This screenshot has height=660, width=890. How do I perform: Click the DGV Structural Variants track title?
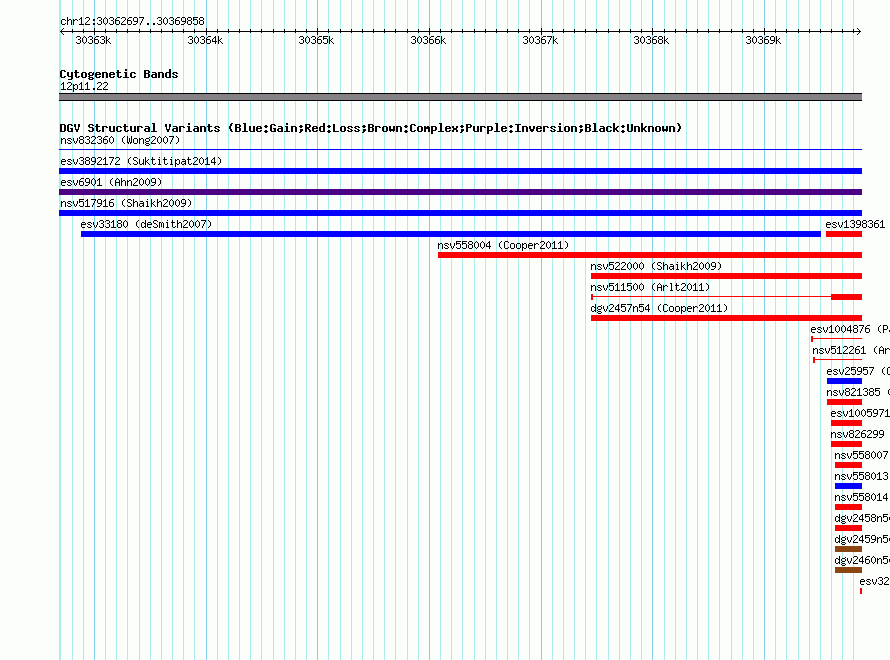370,128
